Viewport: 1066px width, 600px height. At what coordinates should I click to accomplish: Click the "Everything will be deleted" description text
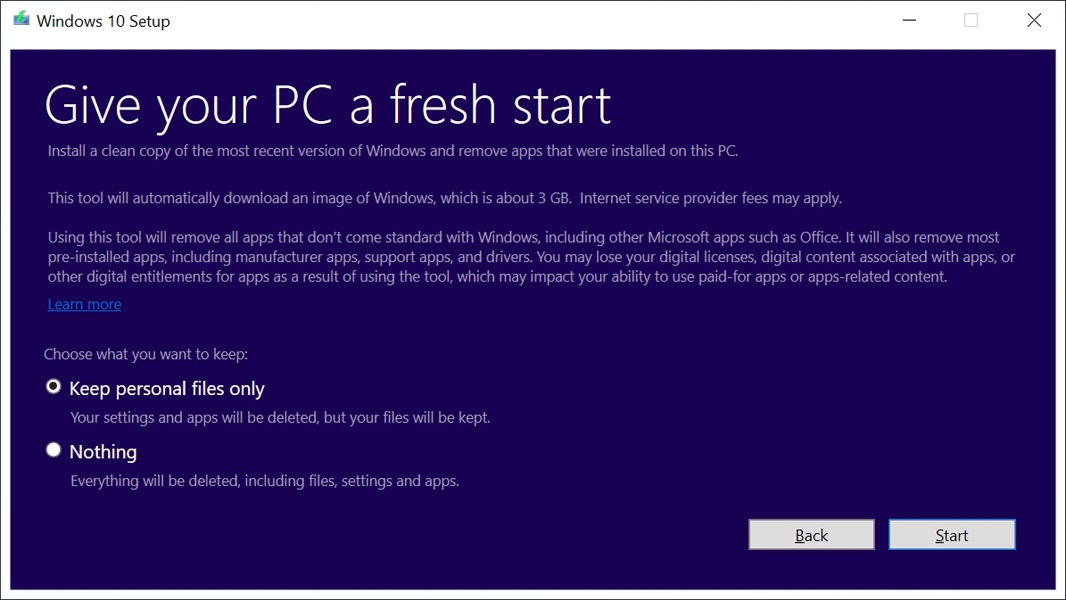(264, 481)
